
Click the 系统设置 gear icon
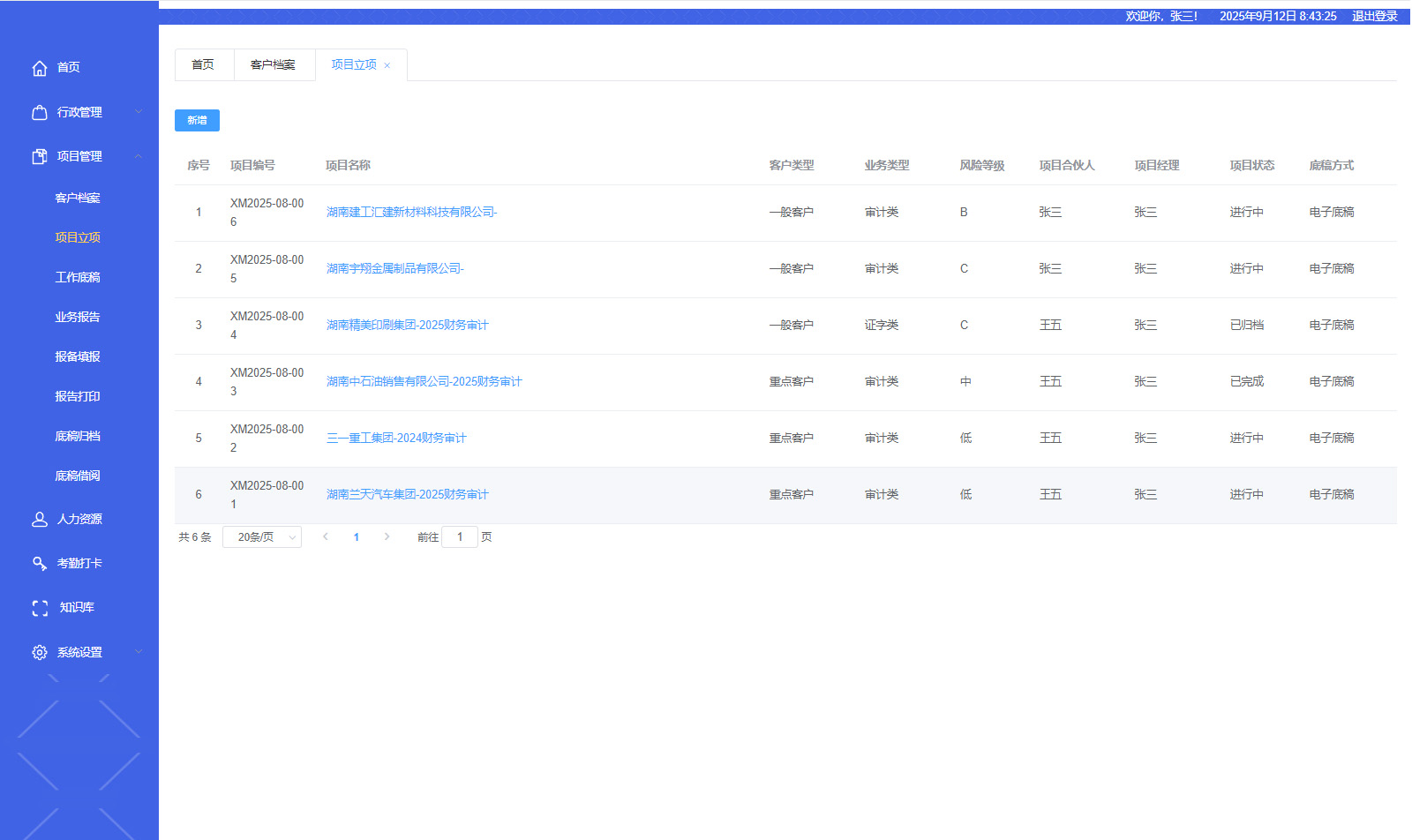40,653
